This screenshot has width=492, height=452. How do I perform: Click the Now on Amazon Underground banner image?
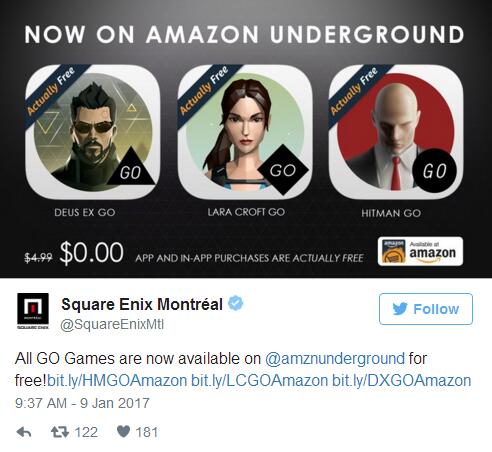(x=246, y=139)
